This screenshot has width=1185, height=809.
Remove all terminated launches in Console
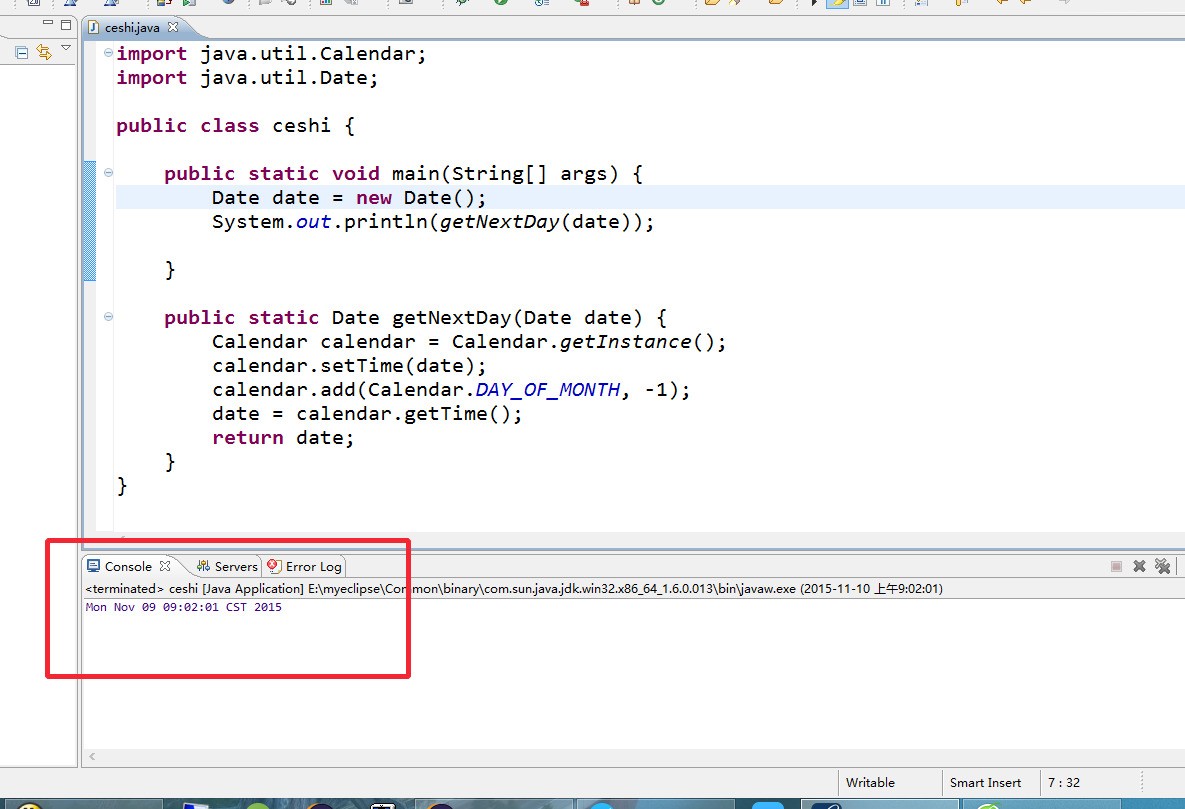[1162, 566]
